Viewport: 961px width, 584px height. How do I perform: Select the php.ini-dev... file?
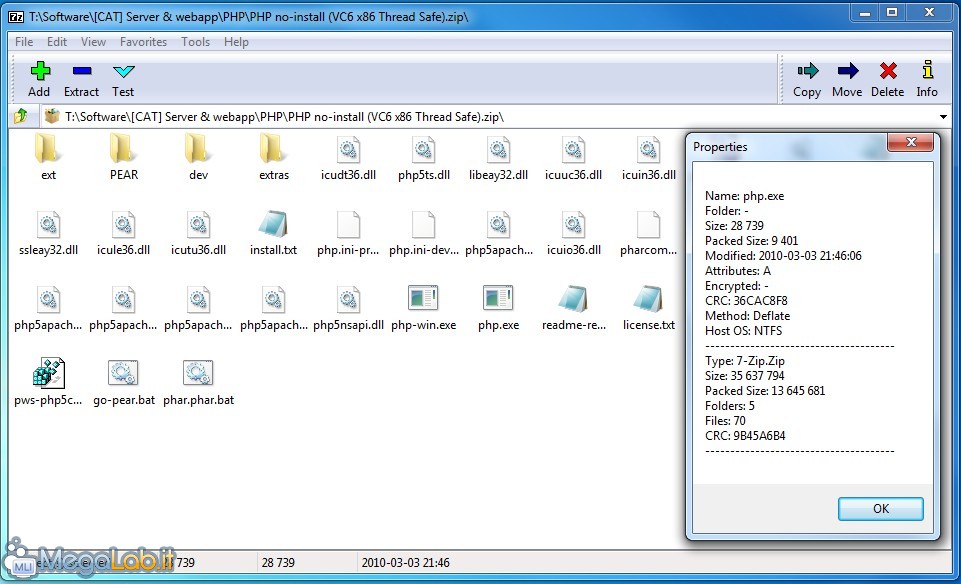(424, 233)
